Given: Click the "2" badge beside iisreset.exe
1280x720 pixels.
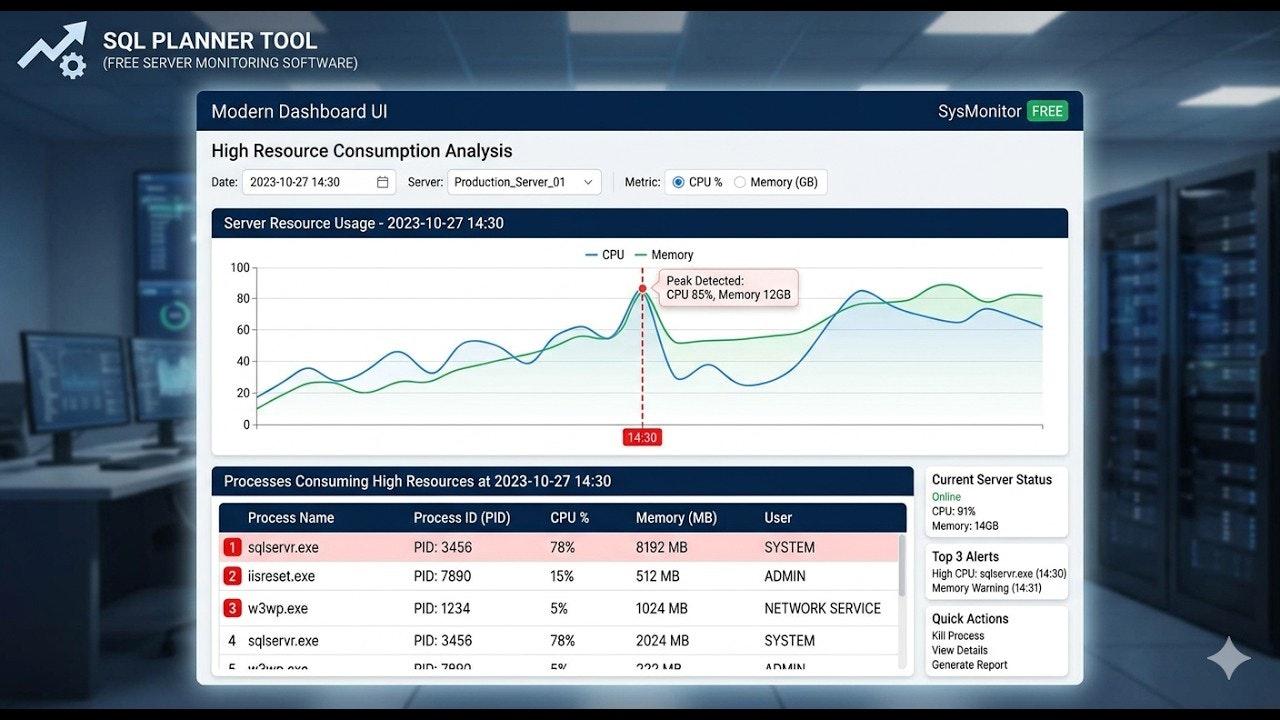Looking at the screenshot, I should (231, 576).
